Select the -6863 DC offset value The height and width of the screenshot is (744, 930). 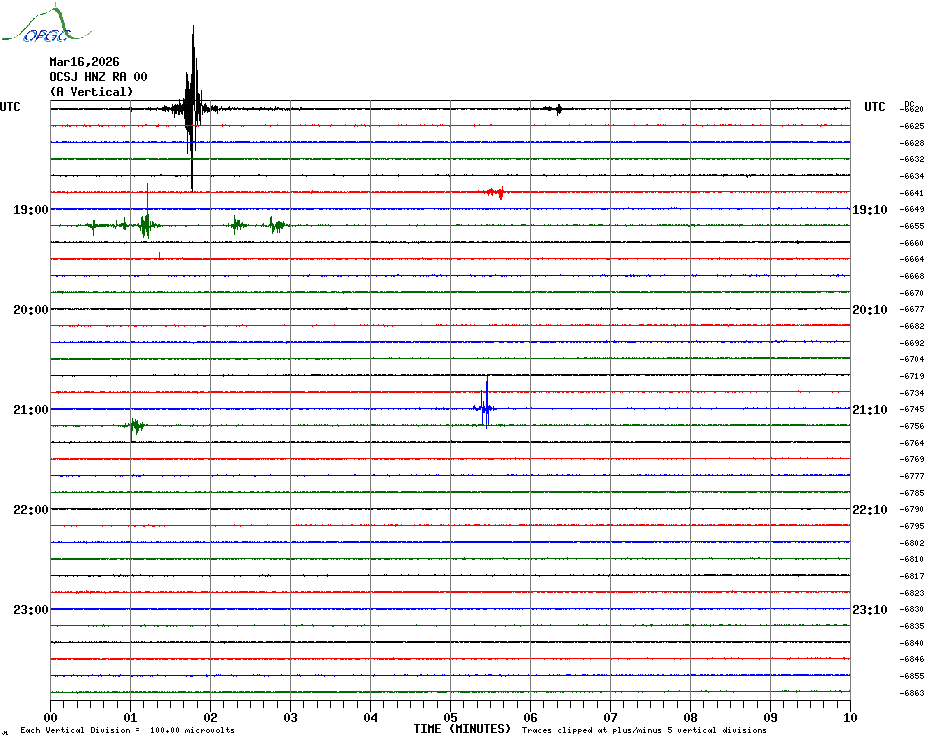pos(912,693)
